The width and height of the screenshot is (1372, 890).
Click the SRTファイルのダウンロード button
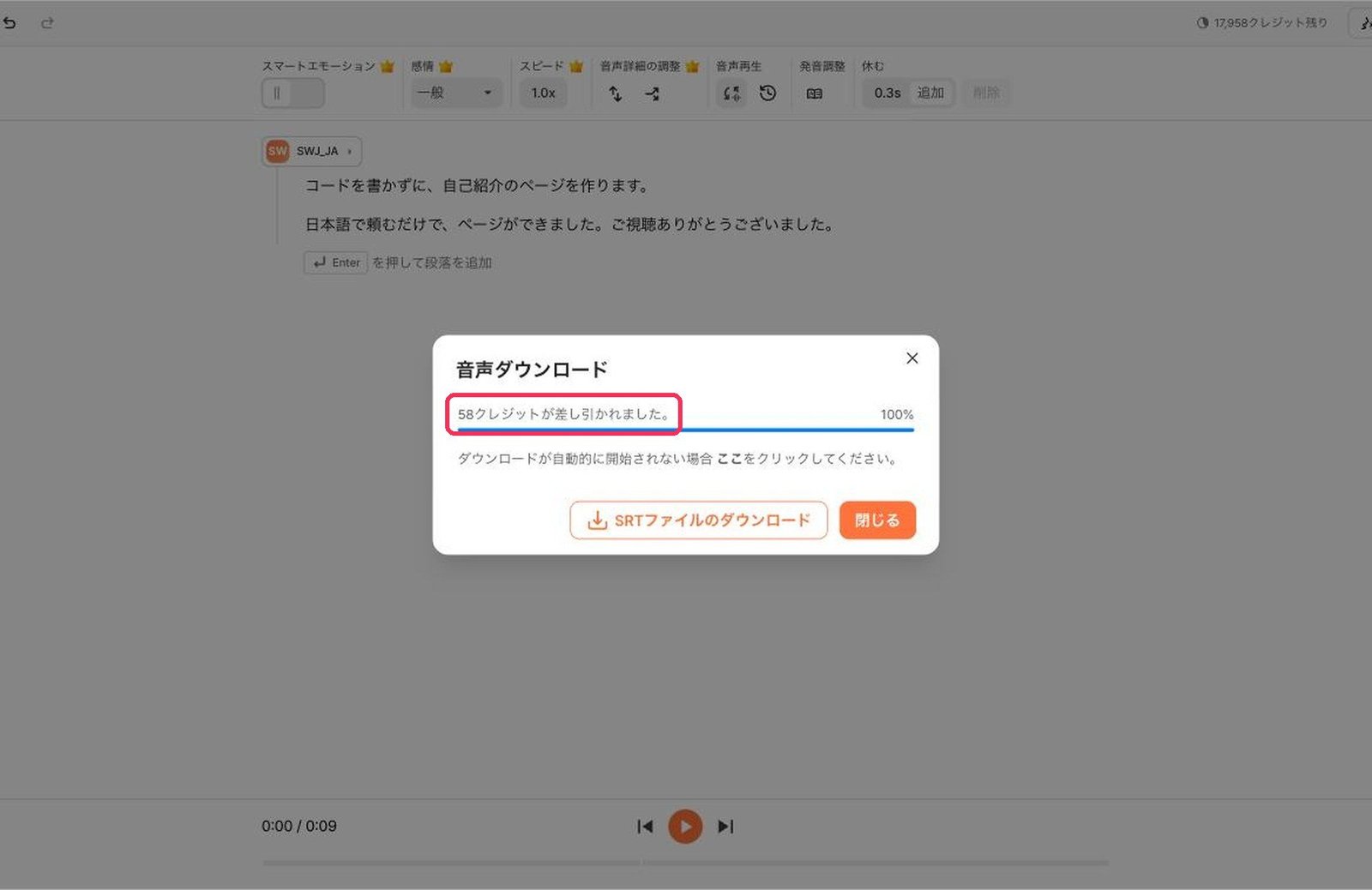[x=698, y=520]
